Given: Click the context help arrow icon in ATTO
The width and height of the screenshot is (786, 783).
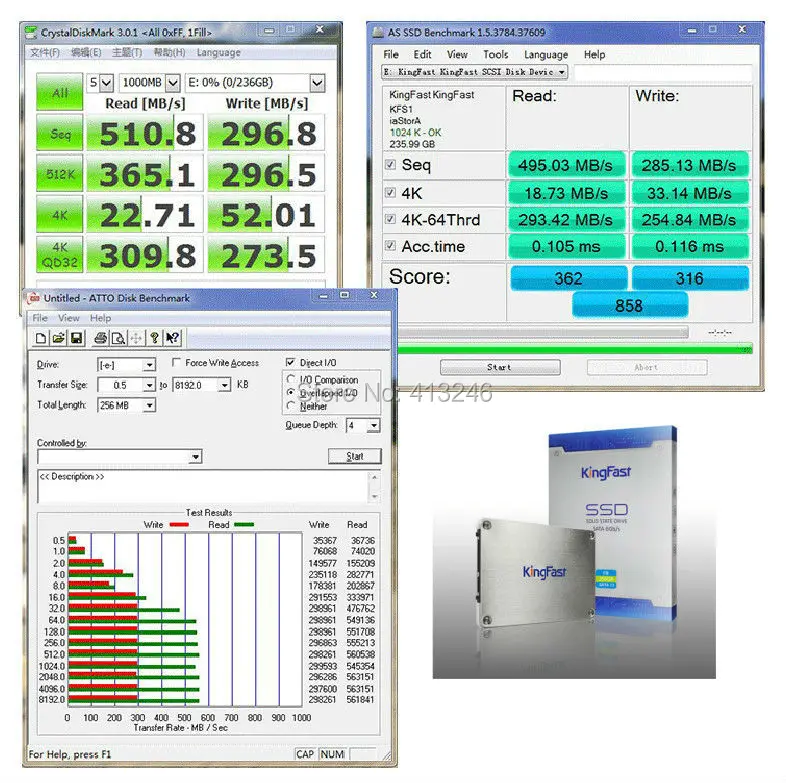Looking at the screenshot, I should (172, 338).
